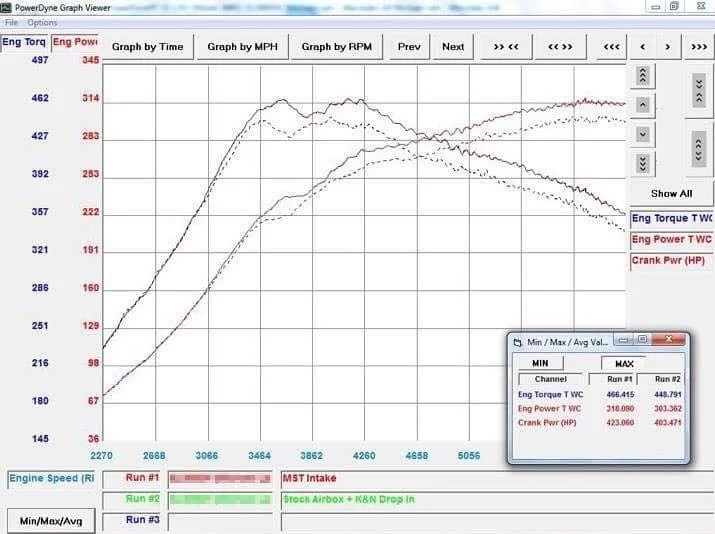Click the horizontal zoom out (<< >>) button

tap(560, 47)
